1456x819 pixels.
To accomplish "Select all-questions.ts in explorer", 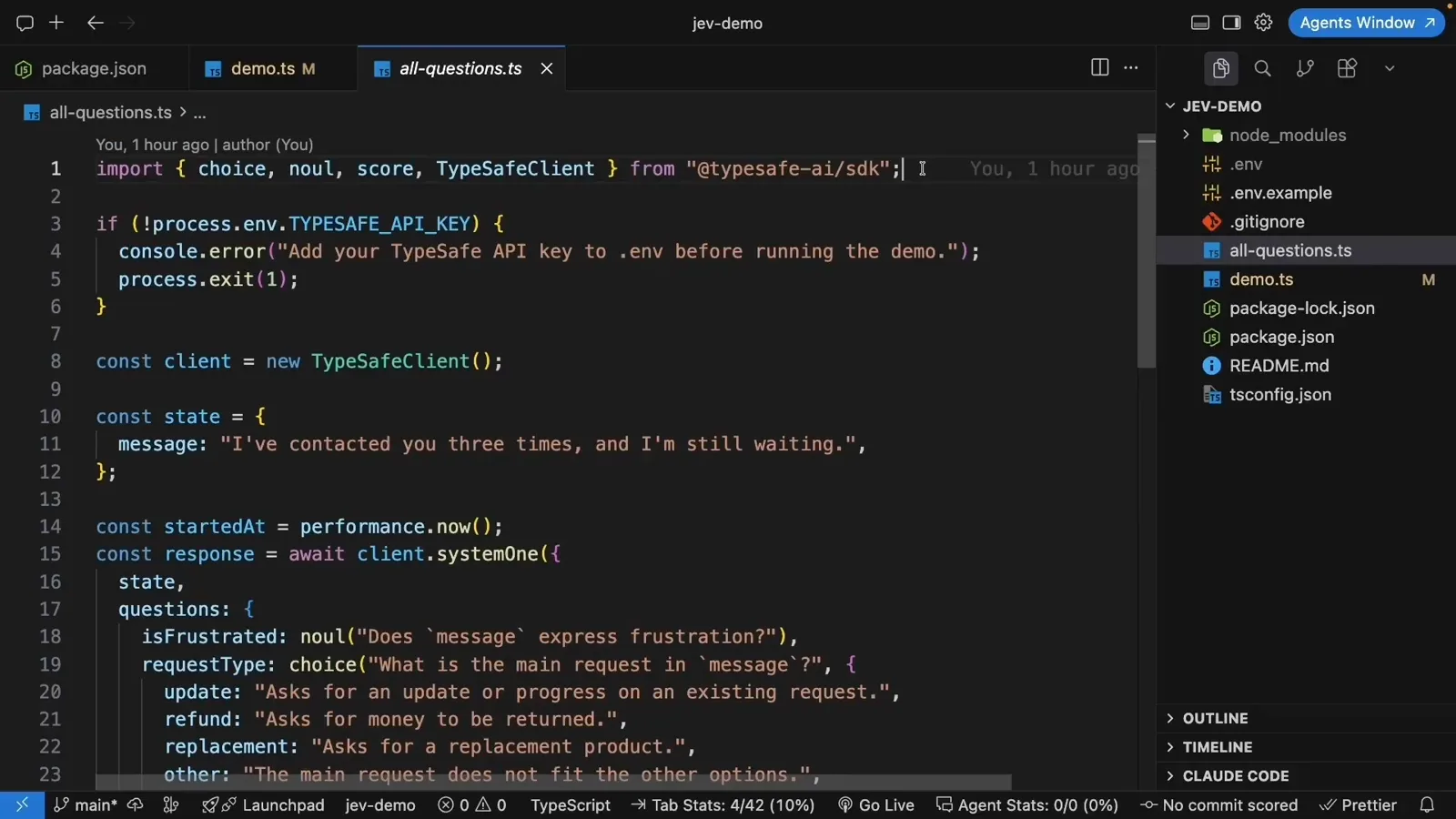I will pos(1307,250).
